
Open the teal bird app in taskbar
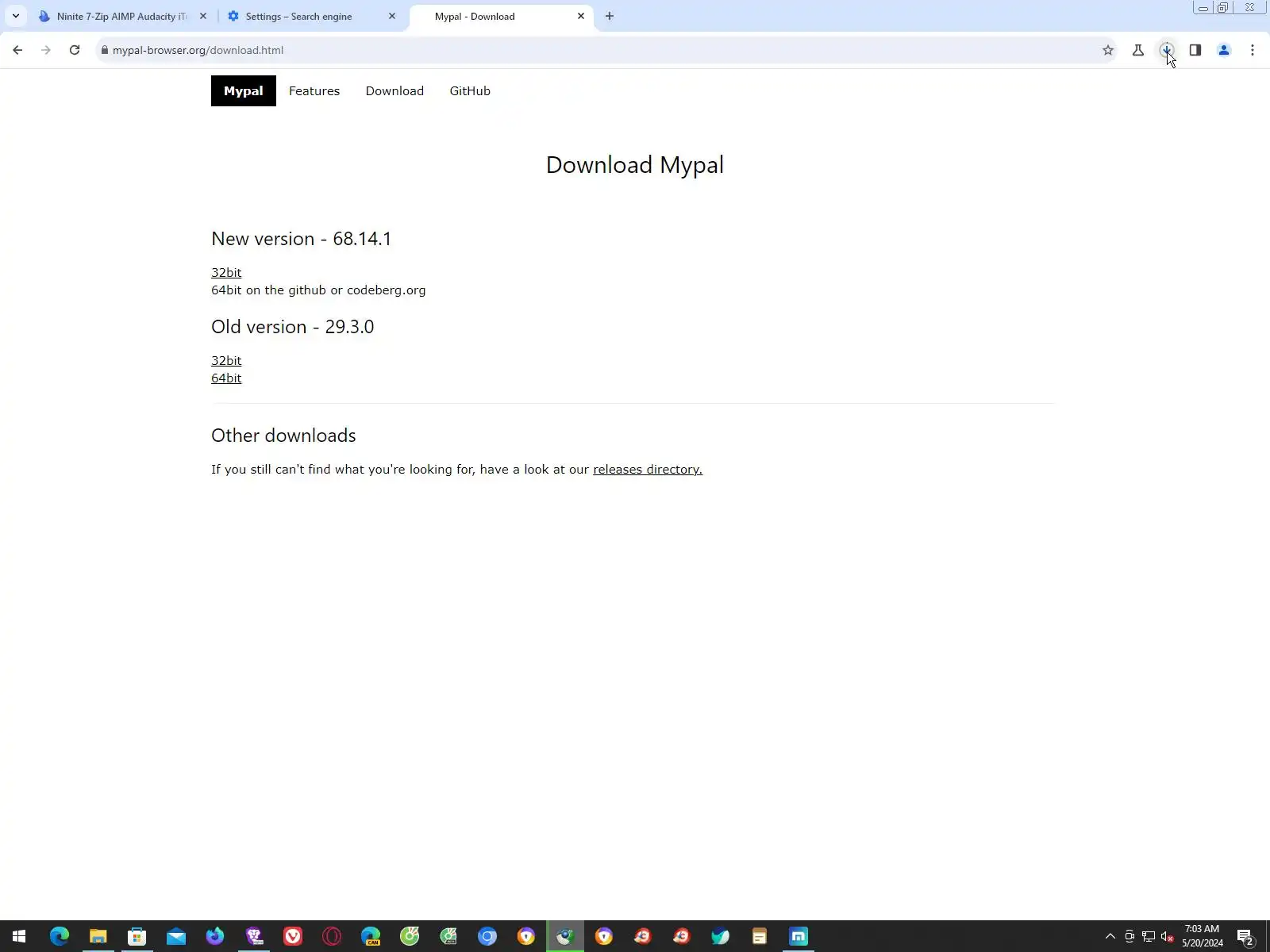pyautogui.click(x=721, y=936)
